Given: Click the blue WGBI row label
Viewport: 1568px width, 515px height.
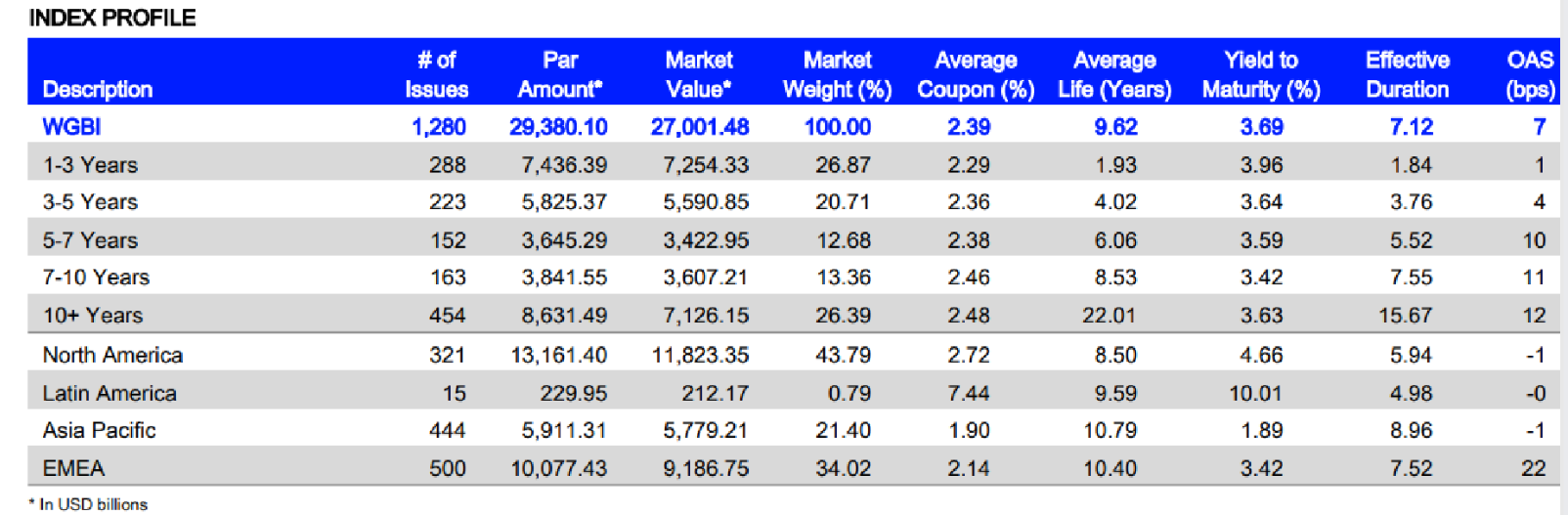Looking at the screenshot, I should click(x=71, y=127).
